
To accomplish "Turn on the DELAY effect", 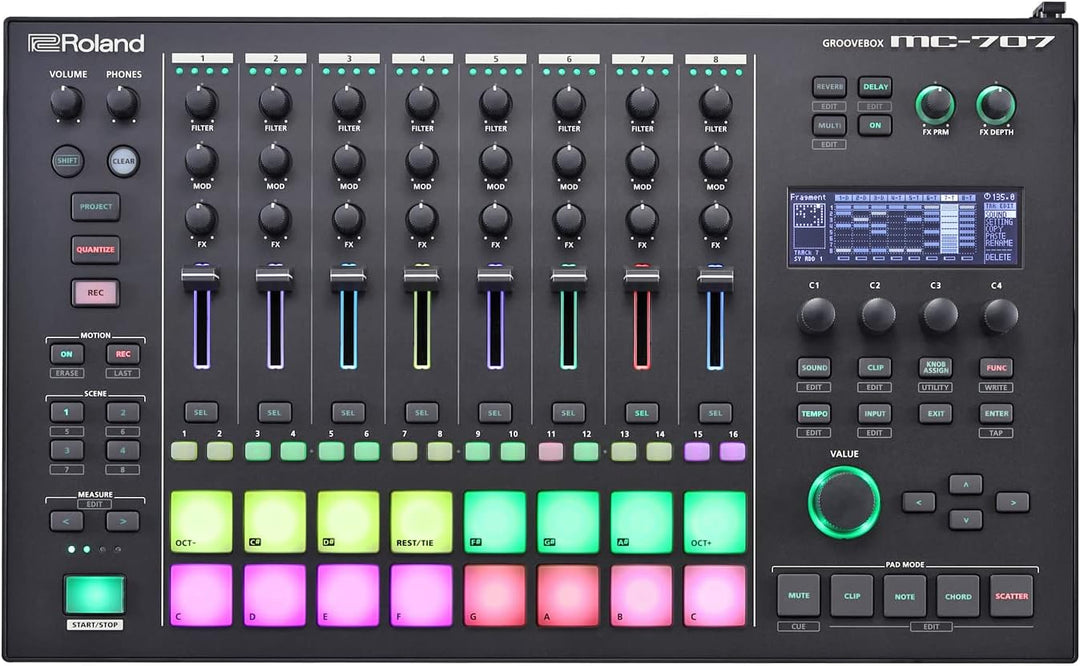I will 874,87.
